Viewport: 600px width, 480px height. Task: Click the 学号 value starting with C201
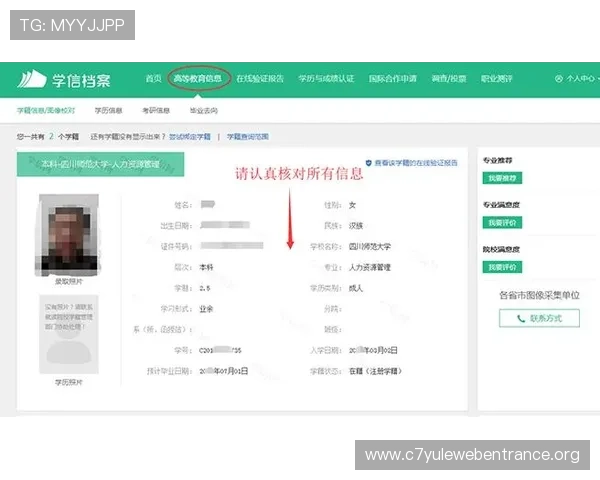coord(220,350)
